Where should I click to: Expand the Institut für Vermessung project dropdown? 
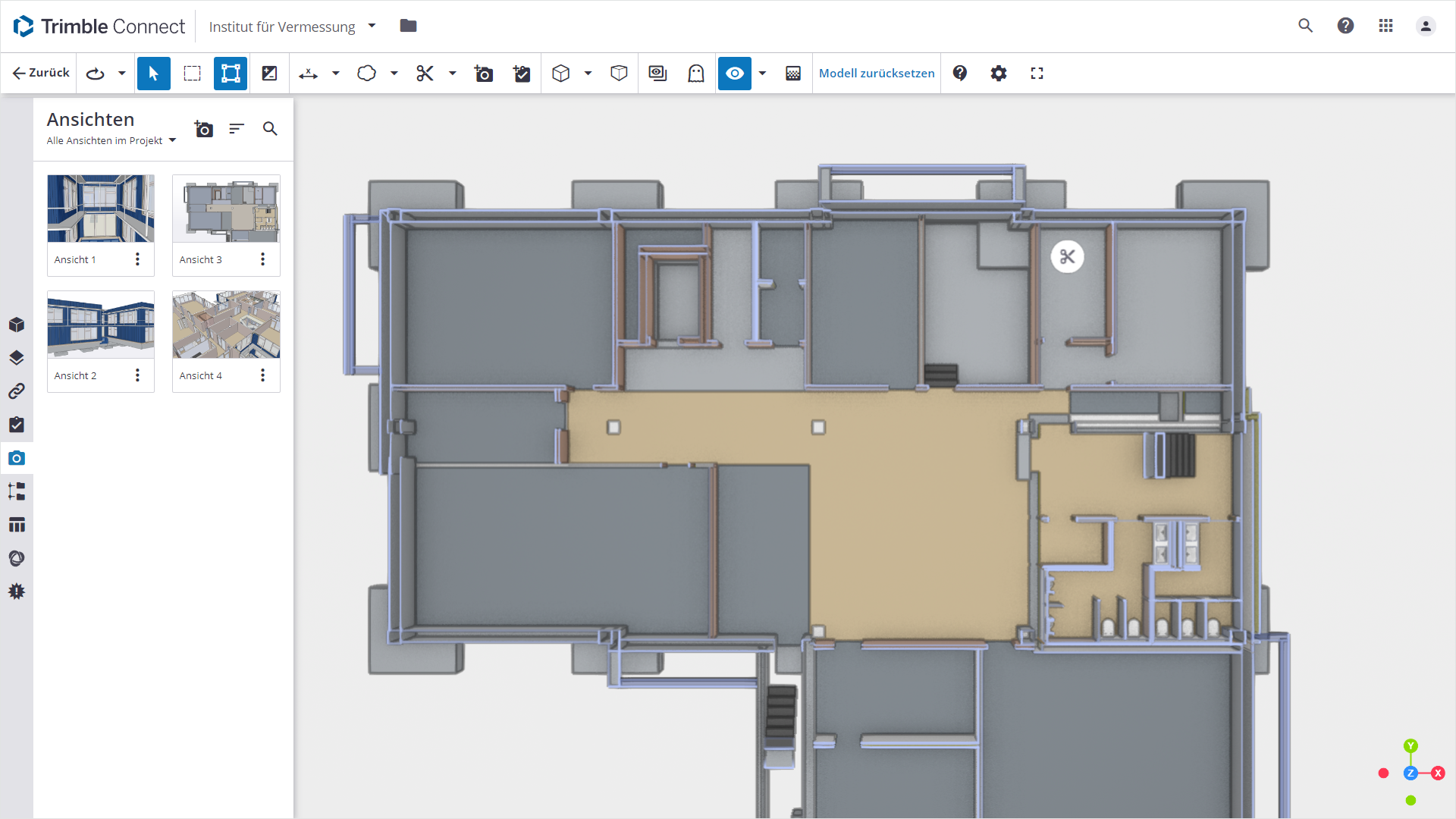[372, 27]
